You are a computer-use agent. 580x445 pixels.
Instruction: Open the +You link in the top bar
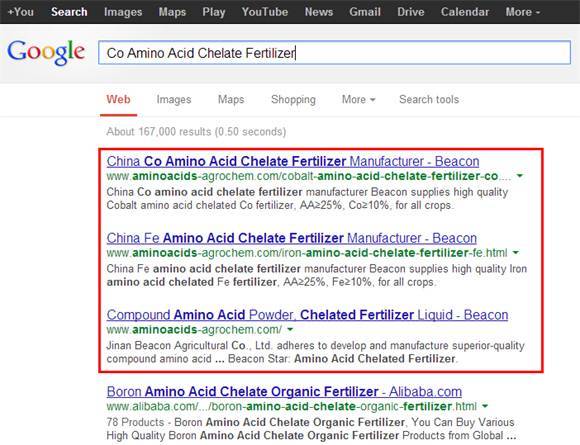[21, 12]
